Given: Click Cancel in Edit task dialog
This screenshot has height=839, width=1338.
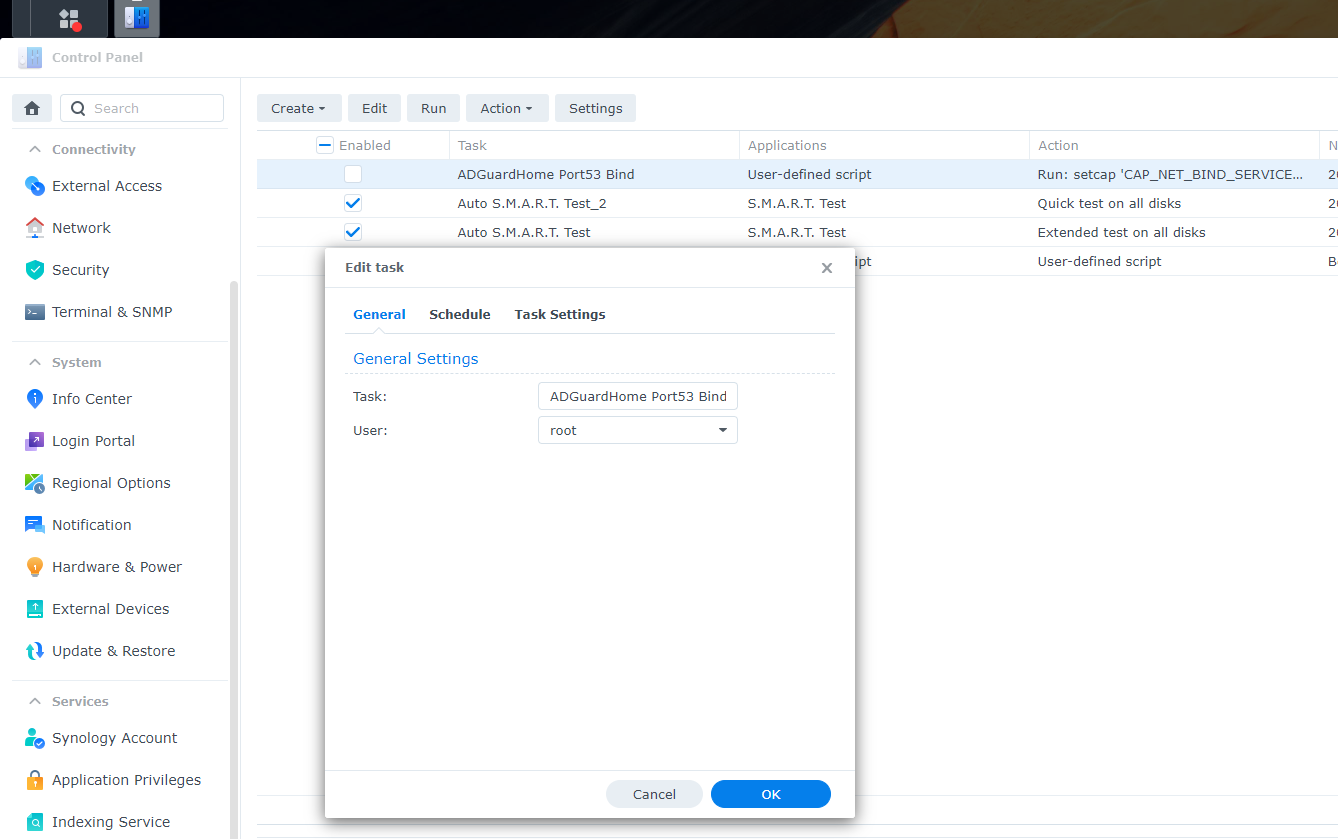Looking at the screenshot, I should click(x=655, y=794).
